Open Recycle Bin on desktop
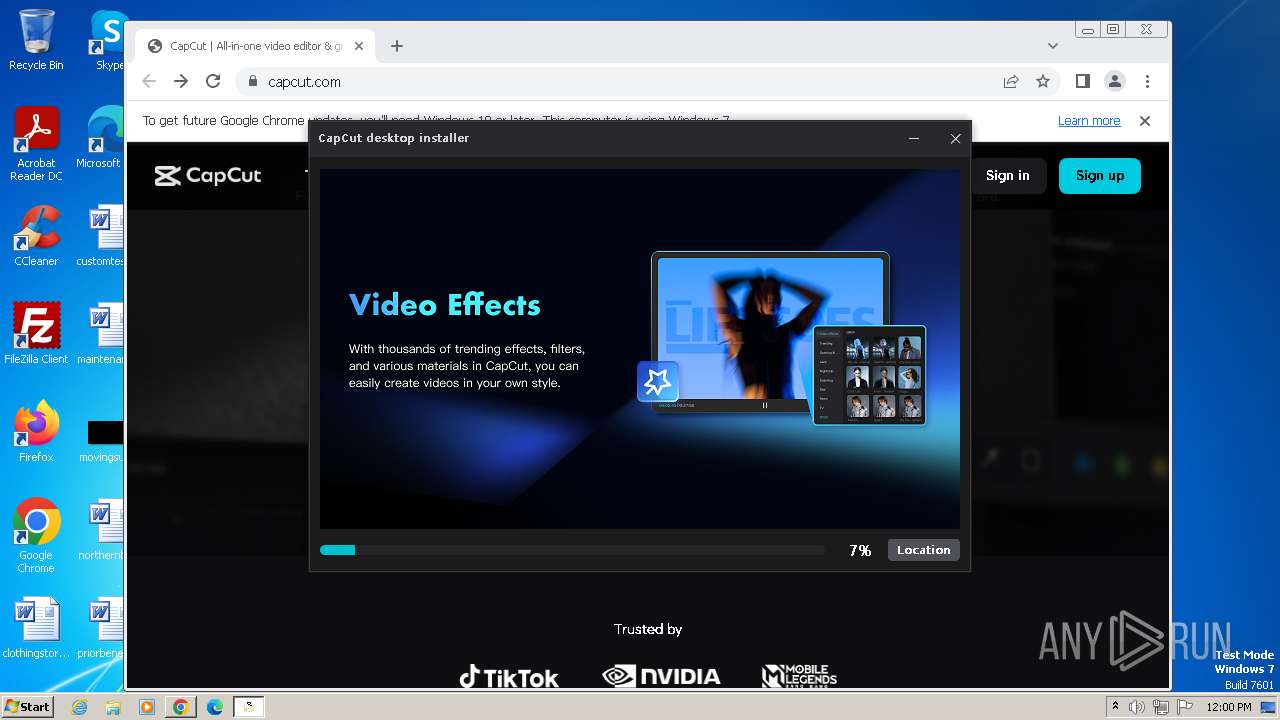The image size is (1280, 720). pyautogui.click(x=36, y=40)
